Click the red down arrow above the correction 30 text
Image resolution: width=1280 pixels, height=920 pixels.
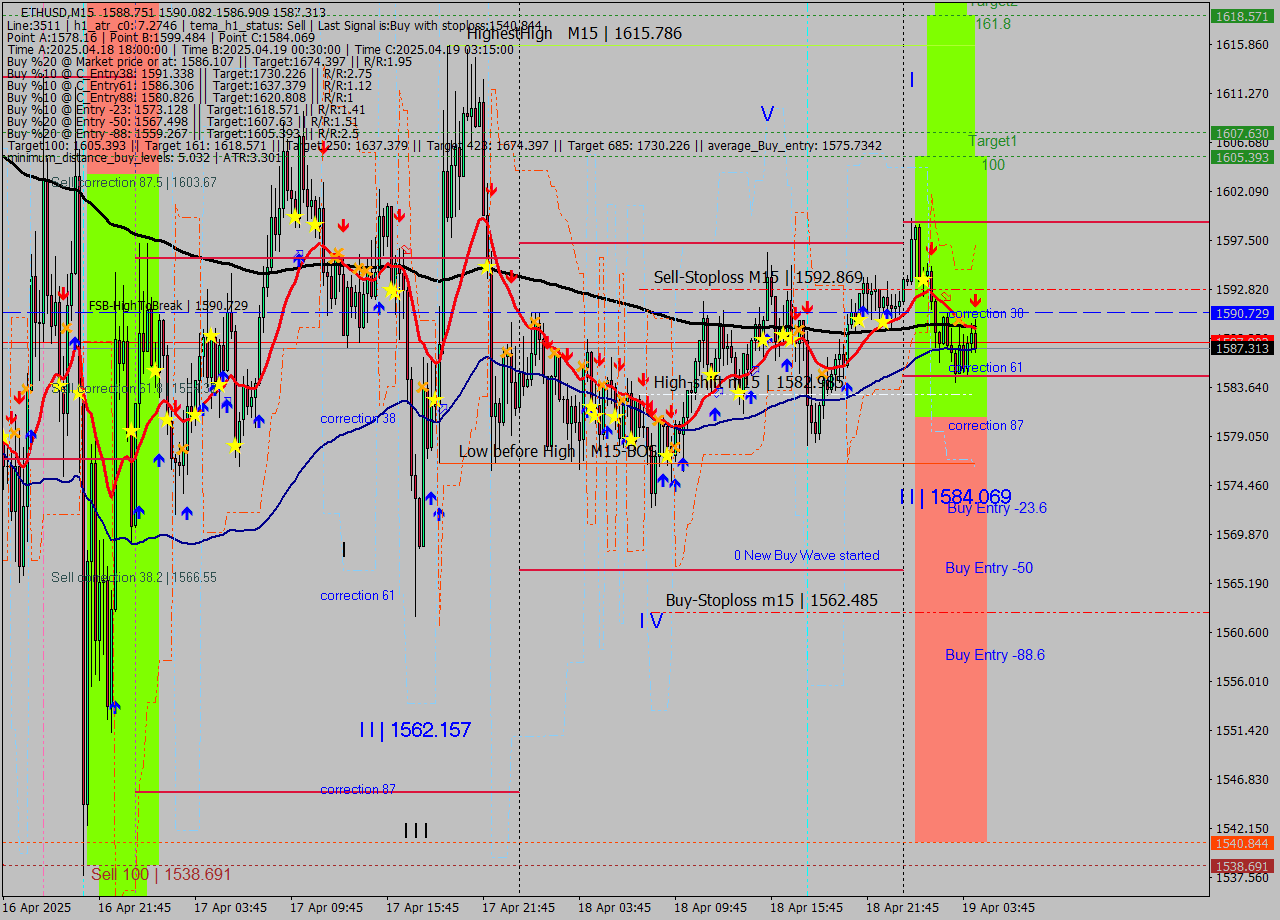tap(975, 299)
